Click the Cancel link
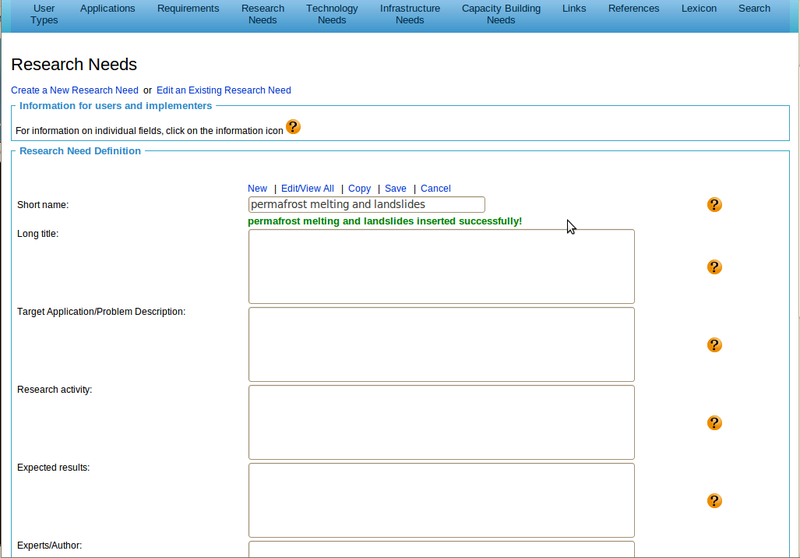The height and width of the screenshot is (558, 800). coord(435,188)
